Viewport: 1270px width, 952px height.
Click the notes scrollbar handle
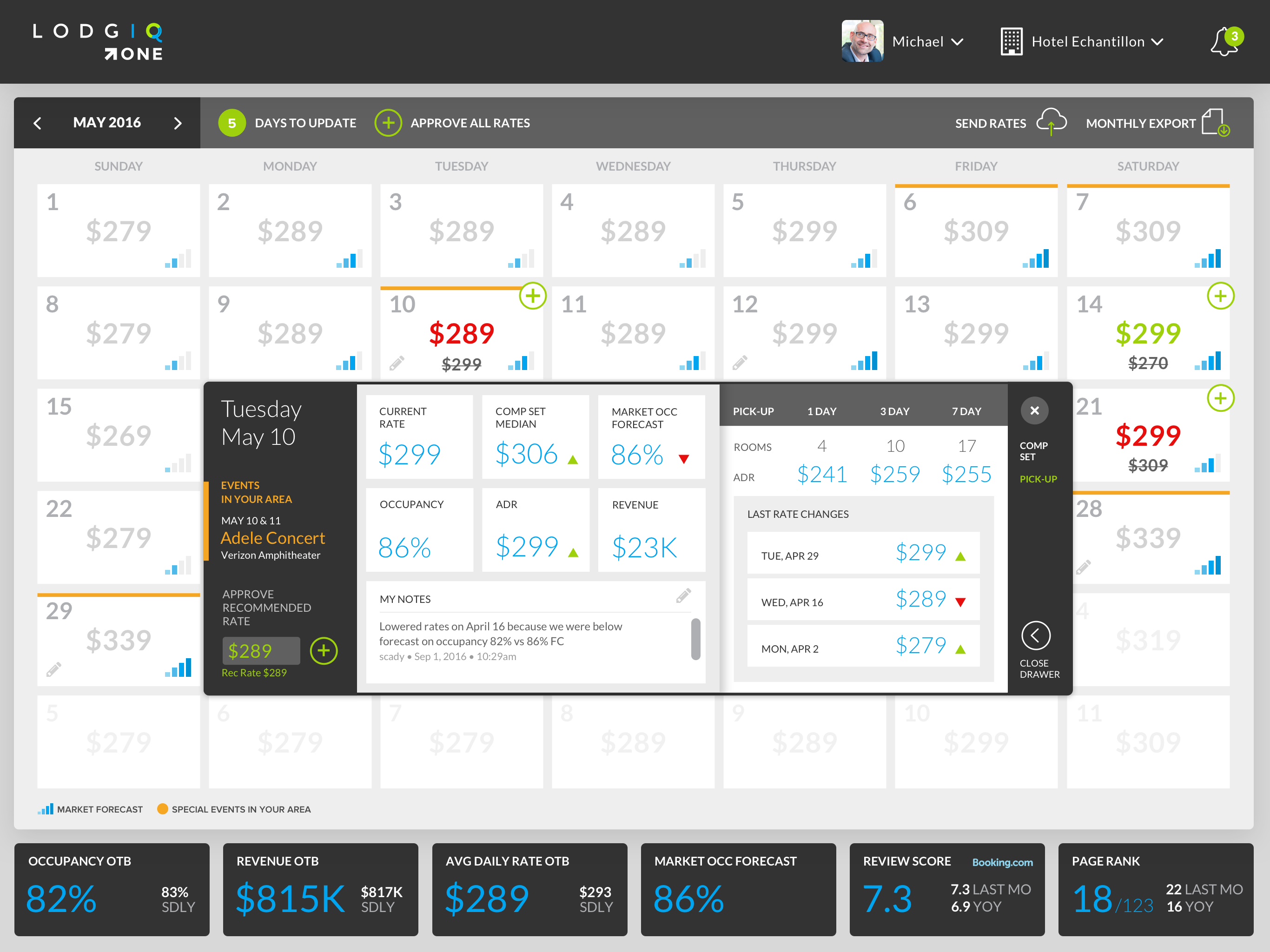point(695,639)
